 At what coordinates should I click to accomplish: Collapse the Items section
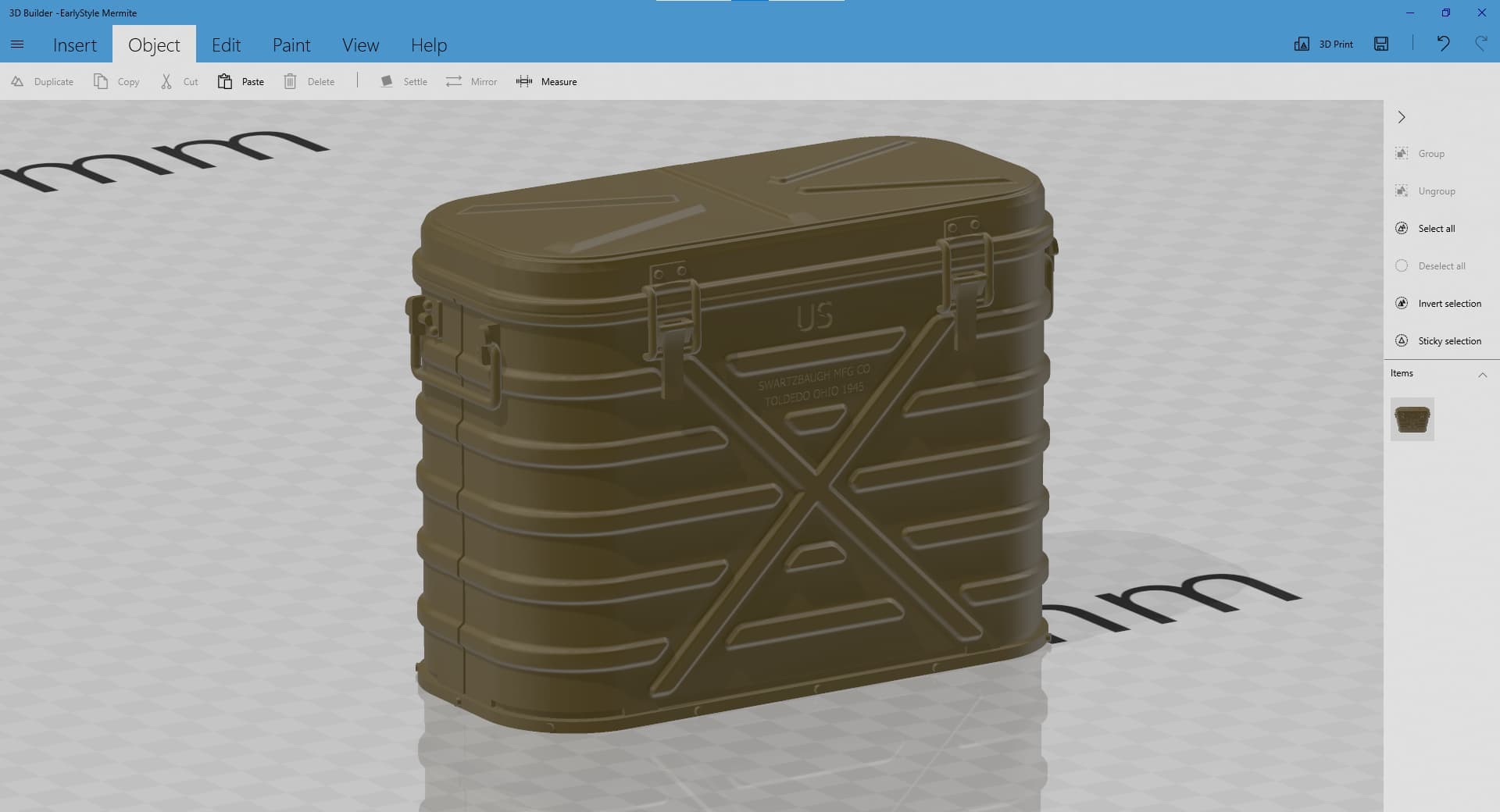click(1482, 375)
